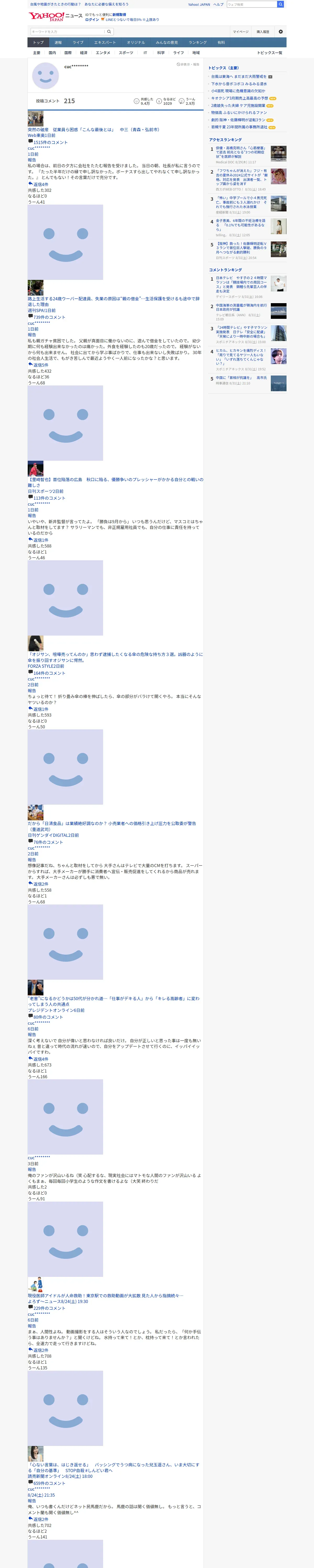This screenshot has height=1568, width=314.
Task: Open トピックス一覧 link
Action: (270, 53)
